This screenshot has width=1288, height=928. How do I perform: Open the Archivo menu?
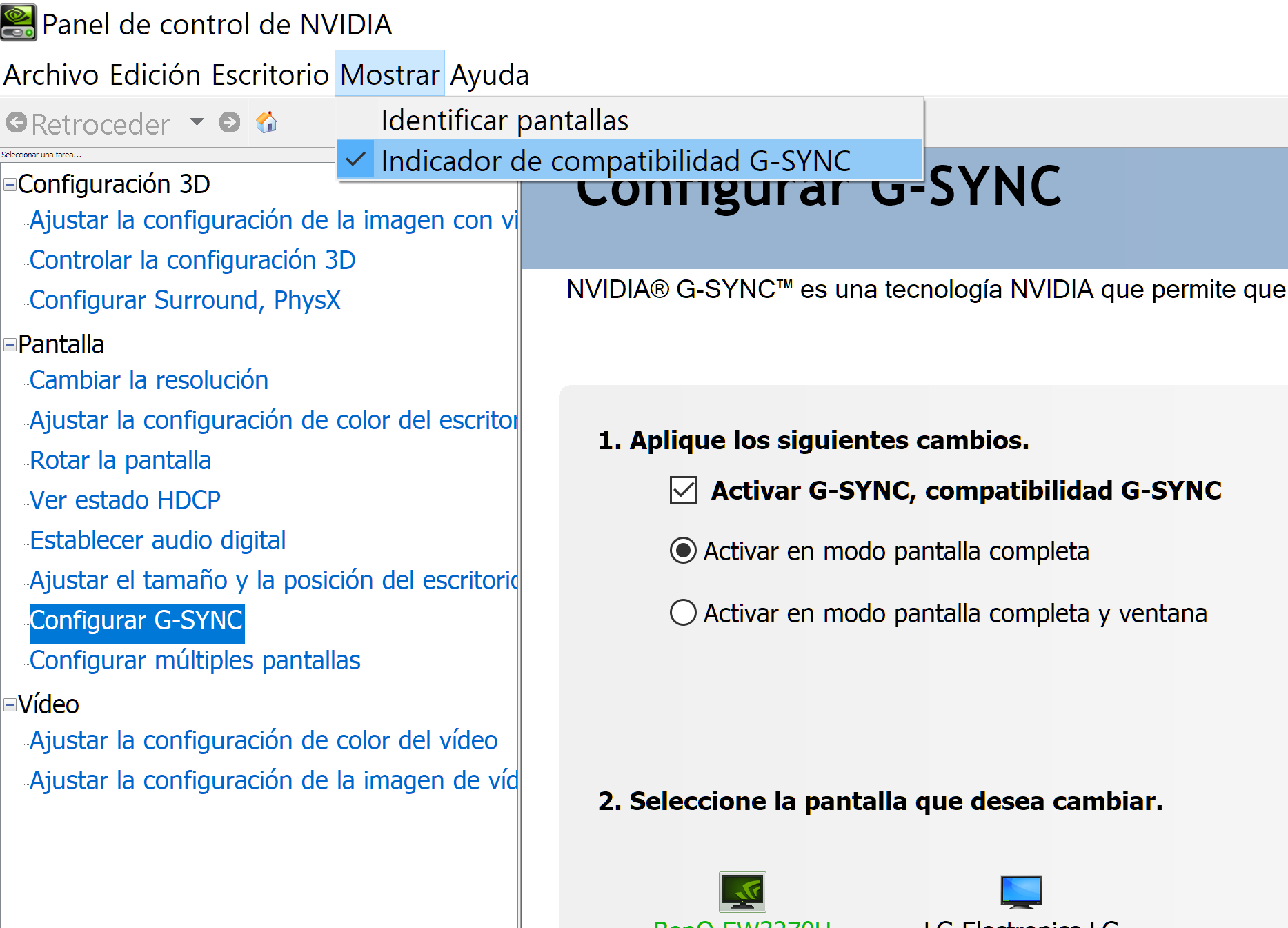(x=51, y=75)
